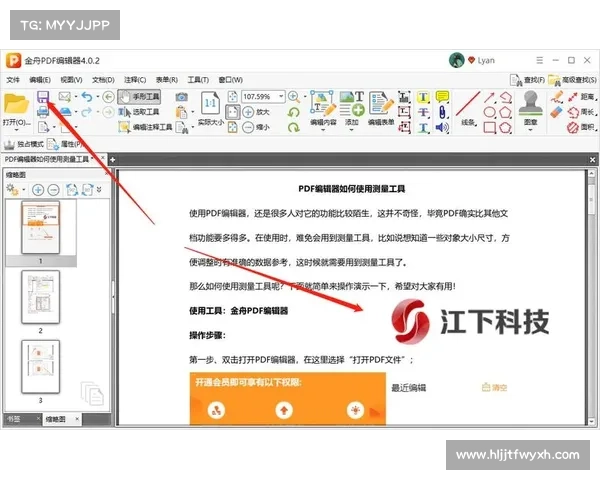The height and width of the screenshot is (480, 600).
Task: Click the eraser tool icon
Action: click(557, 112)
